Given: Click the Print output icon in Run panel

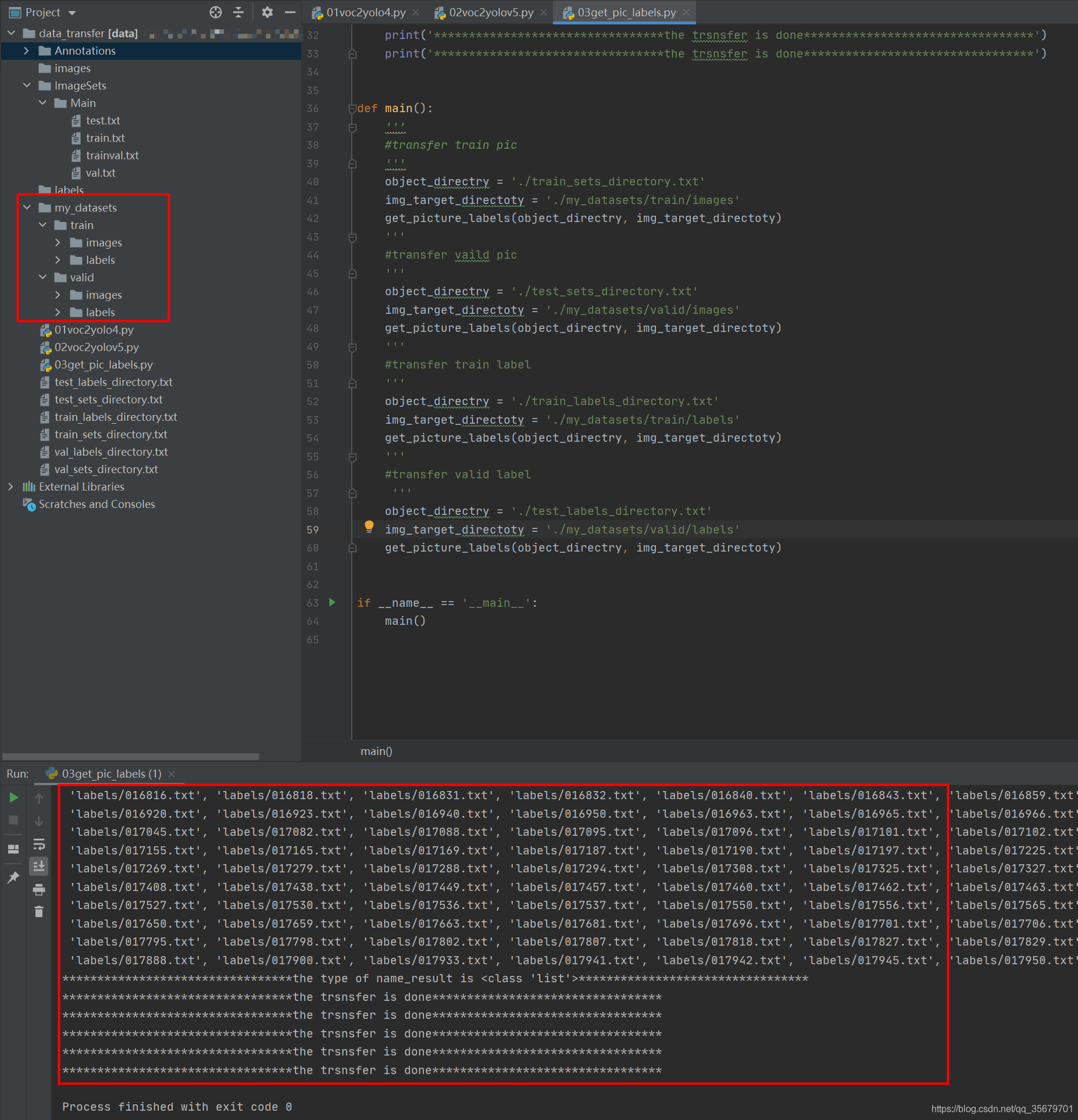Looking at the screenshot, I should [39, 889].
